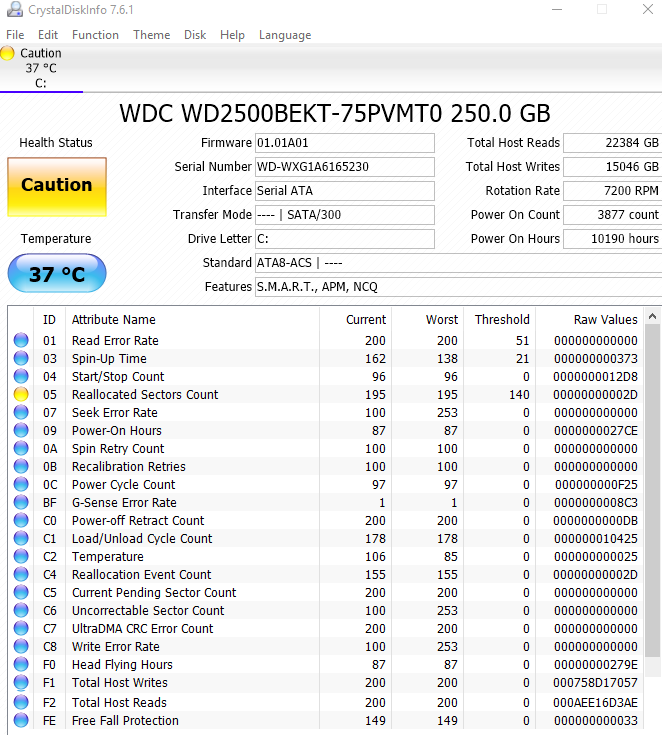Click the Transfer Mode field SATA/300
663x740 pixels.
click(x=345, y=215)
